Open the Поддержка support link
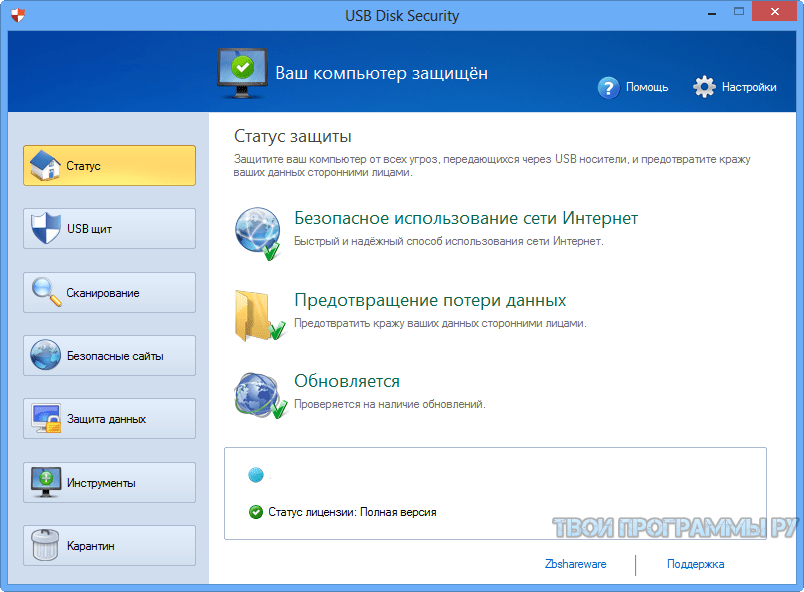The height and width of the screenshot is (592, 804). coord(695,564)
